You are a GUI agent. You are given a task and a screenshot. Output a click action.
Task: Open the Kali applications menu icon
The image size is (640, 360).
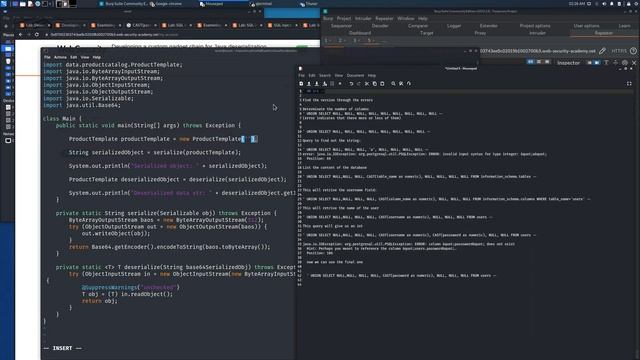click(x=4, y=4)
